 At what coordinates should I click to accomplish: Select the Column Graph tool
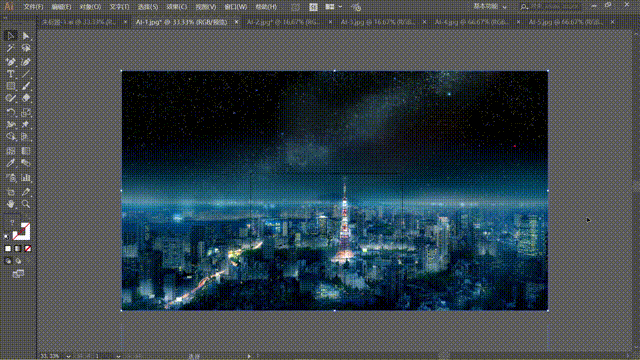[x=26, y=178]
